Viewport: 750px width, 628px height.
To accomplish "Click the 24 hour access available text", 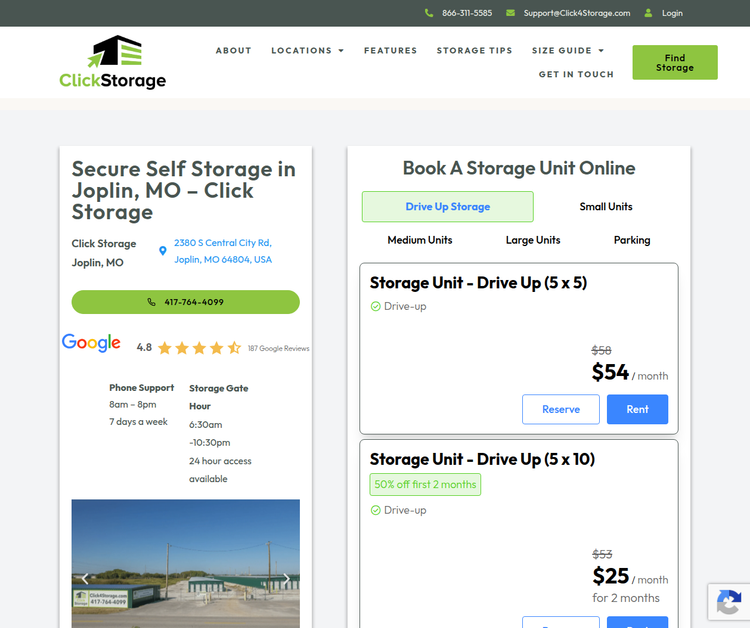I will (x=220, y=470).
